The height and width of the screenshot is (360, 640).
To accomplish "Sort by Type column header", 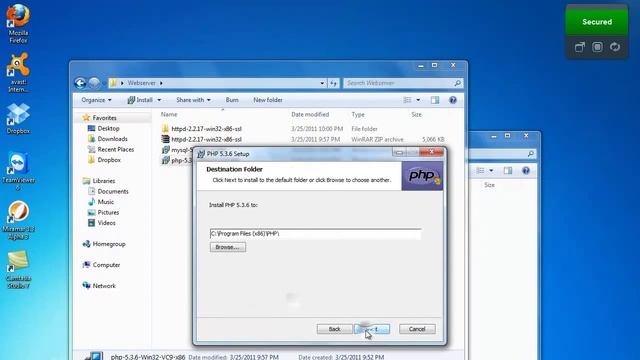I will 358,115.
